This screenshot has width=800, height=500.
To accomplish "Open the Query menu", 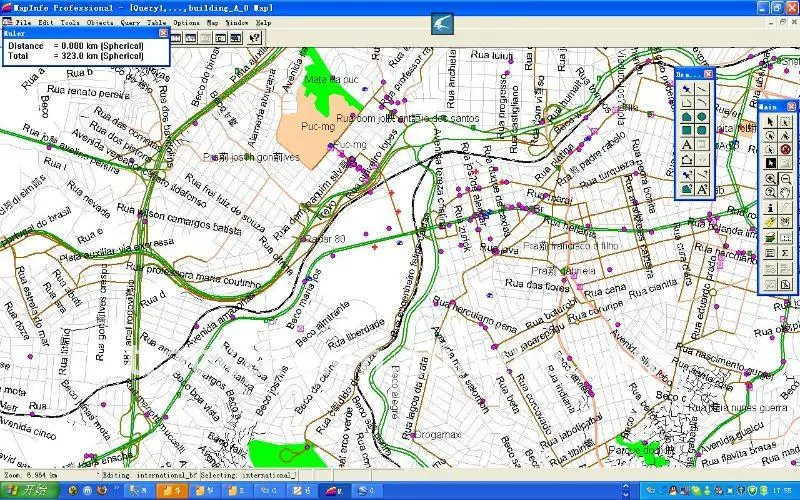I will click(x=130, y=22).
